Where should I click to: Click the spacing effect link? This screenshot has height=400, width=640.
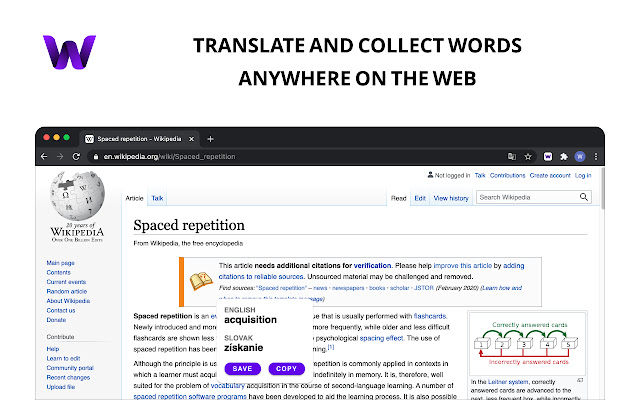click(x=381, y=338)
